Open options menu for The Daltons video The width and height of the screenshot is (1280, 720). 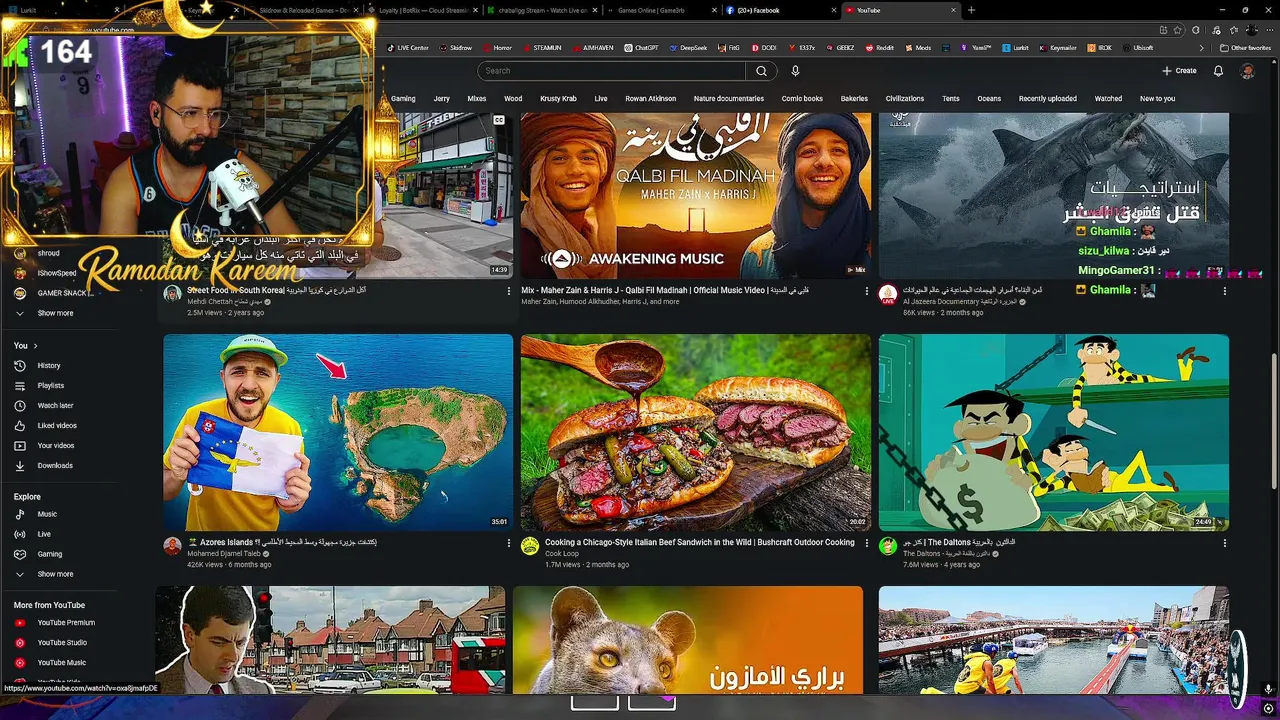1224,543
